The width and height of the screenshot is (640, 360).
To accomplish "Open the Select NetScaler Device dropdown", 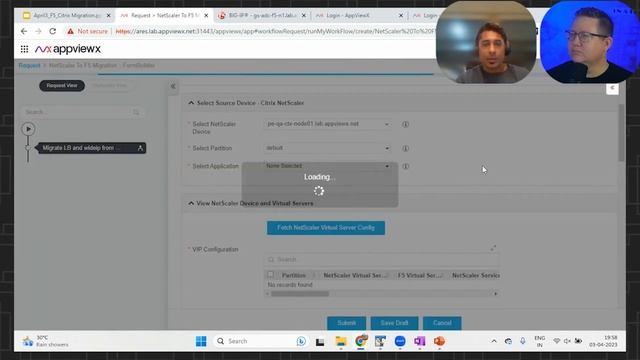I will click(x=328, y=124).
